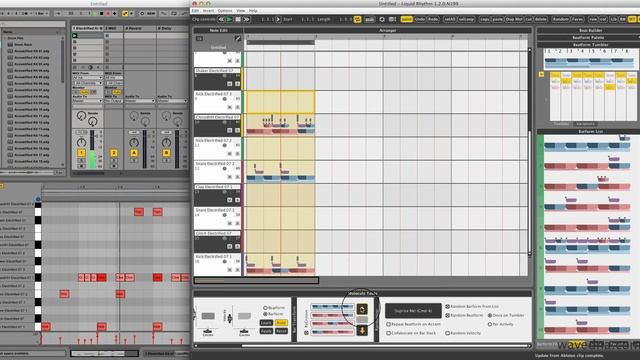Open the View menu

241,11
